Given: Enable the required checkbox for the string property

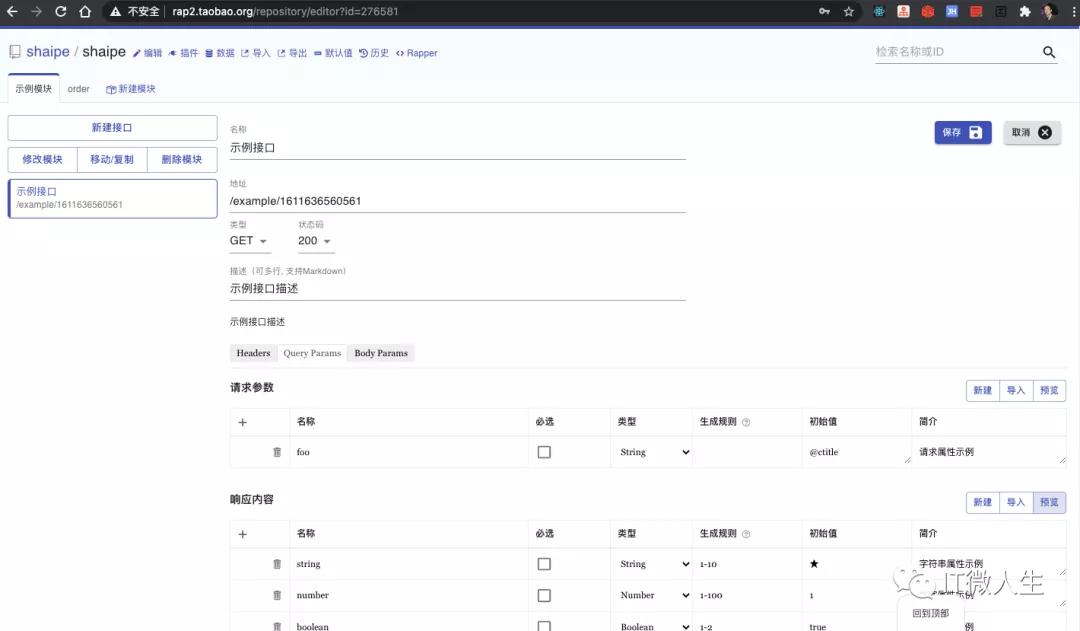Looking at the screenshot, I should 543,563.
